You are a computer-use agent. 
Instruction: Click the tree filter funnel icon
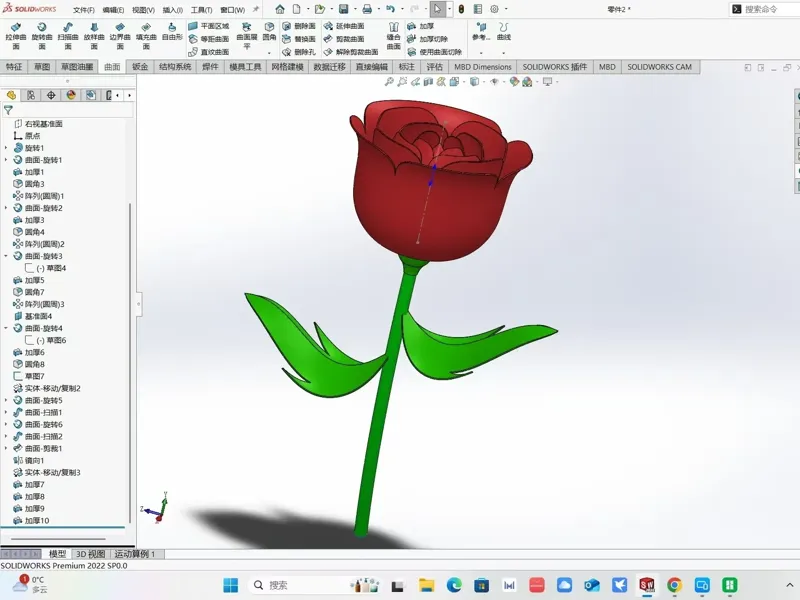8,110
